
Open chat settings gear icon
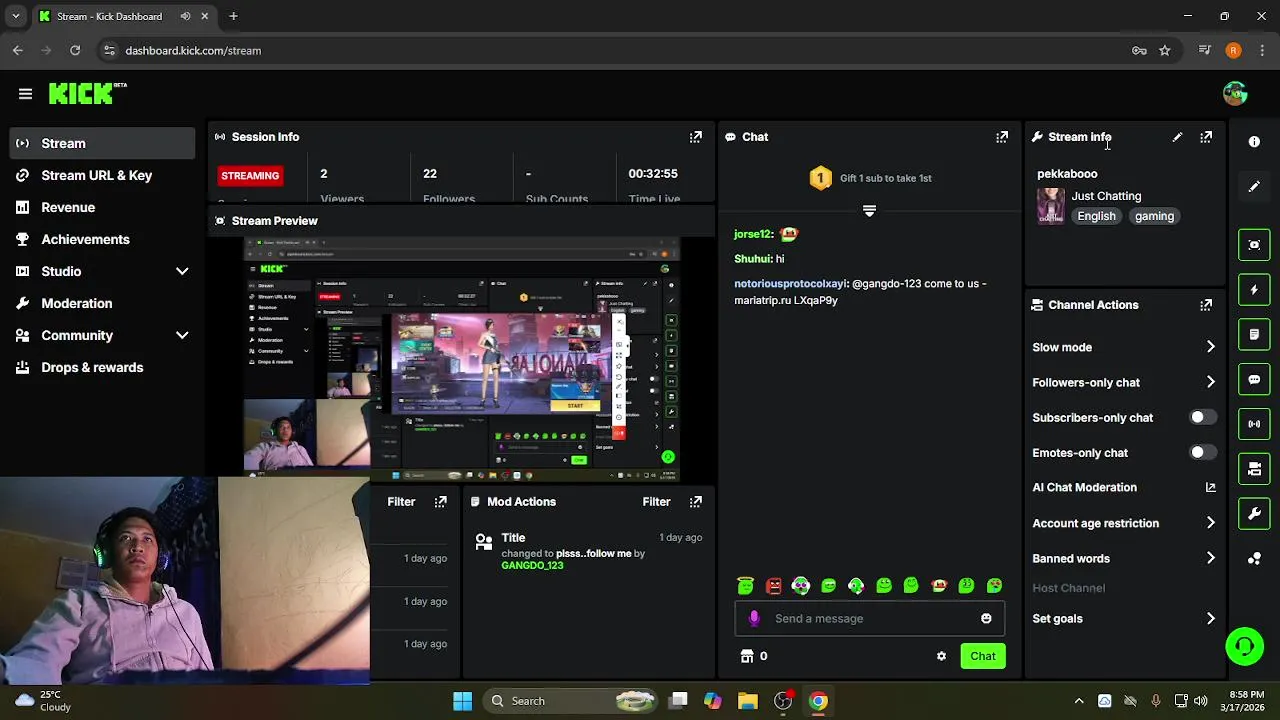coord(941,656)
